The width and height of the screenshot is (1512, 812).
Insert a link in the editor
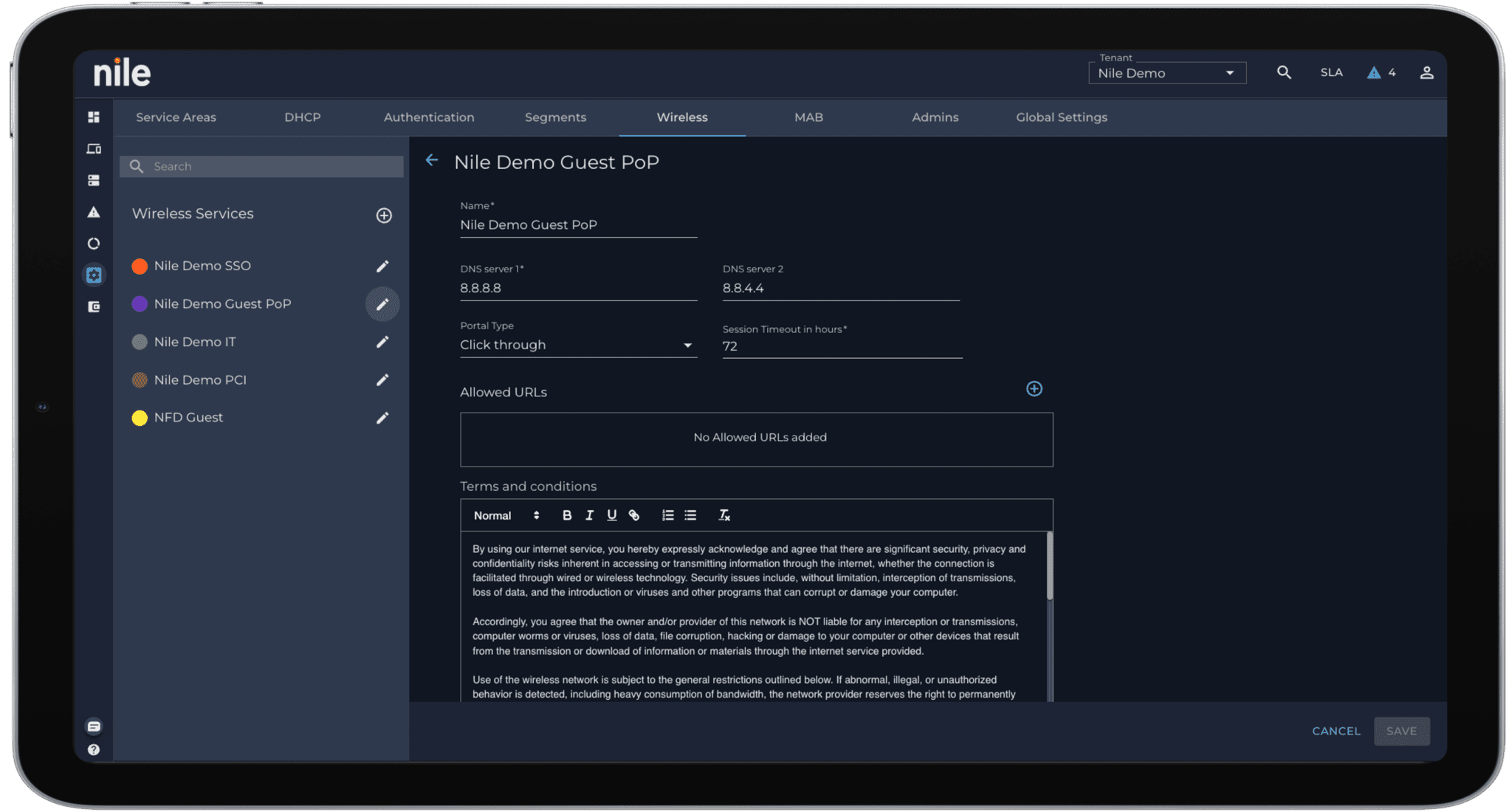[634, 515]
